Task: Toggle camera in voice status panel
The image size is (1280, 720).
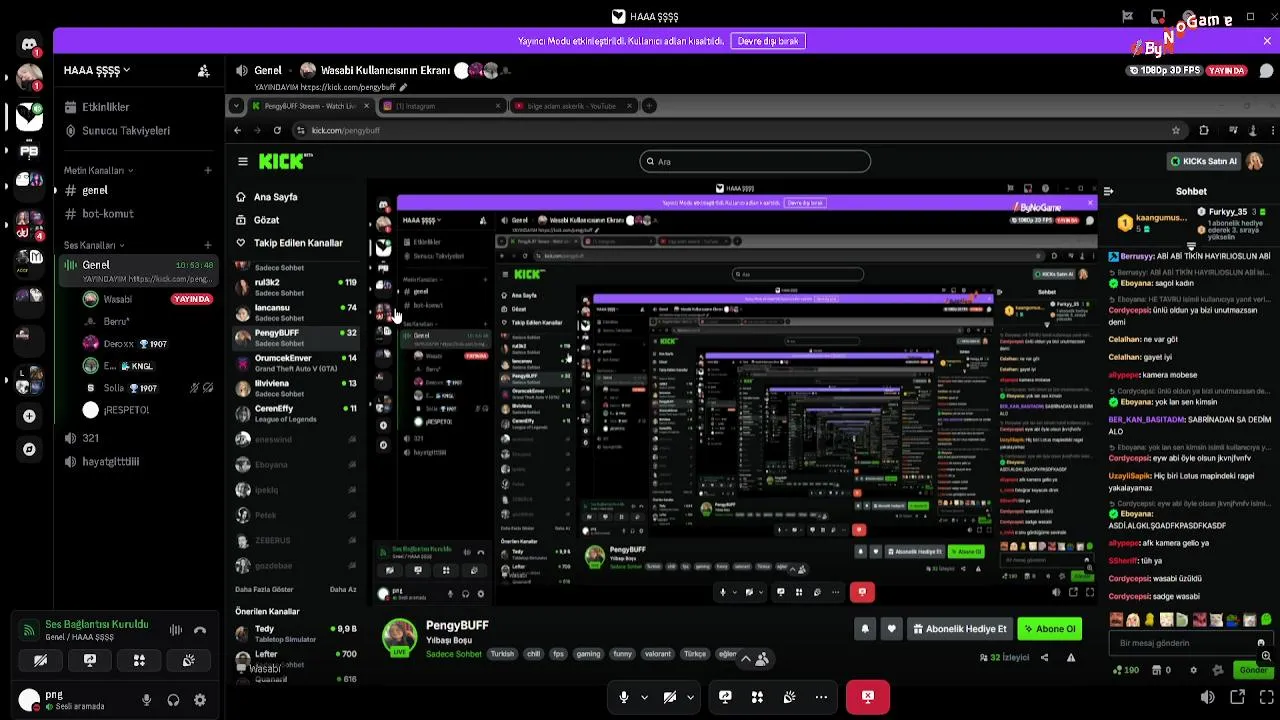Action: pos(41,660)
